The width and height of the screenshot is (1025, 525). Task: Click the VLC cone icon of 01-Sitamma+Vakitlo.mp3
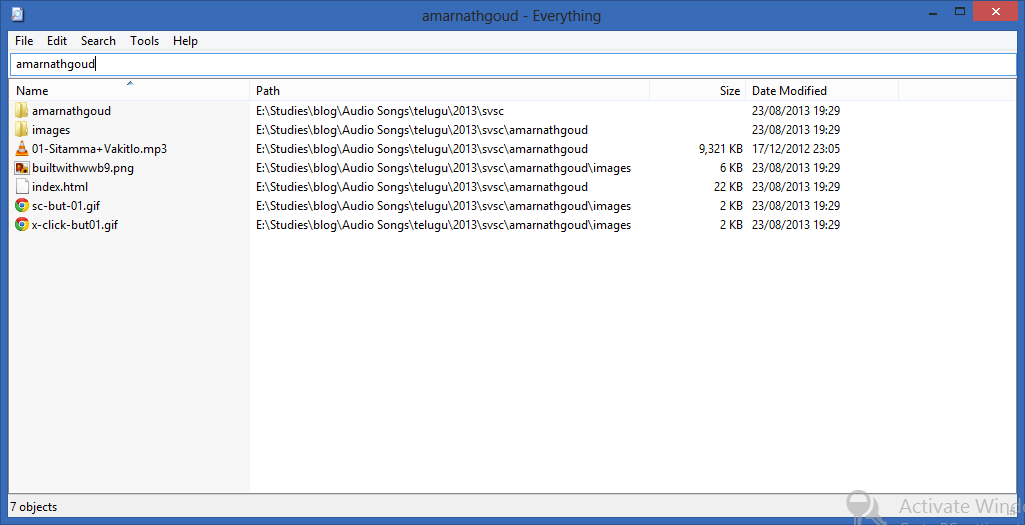click(x=22, y=148)
